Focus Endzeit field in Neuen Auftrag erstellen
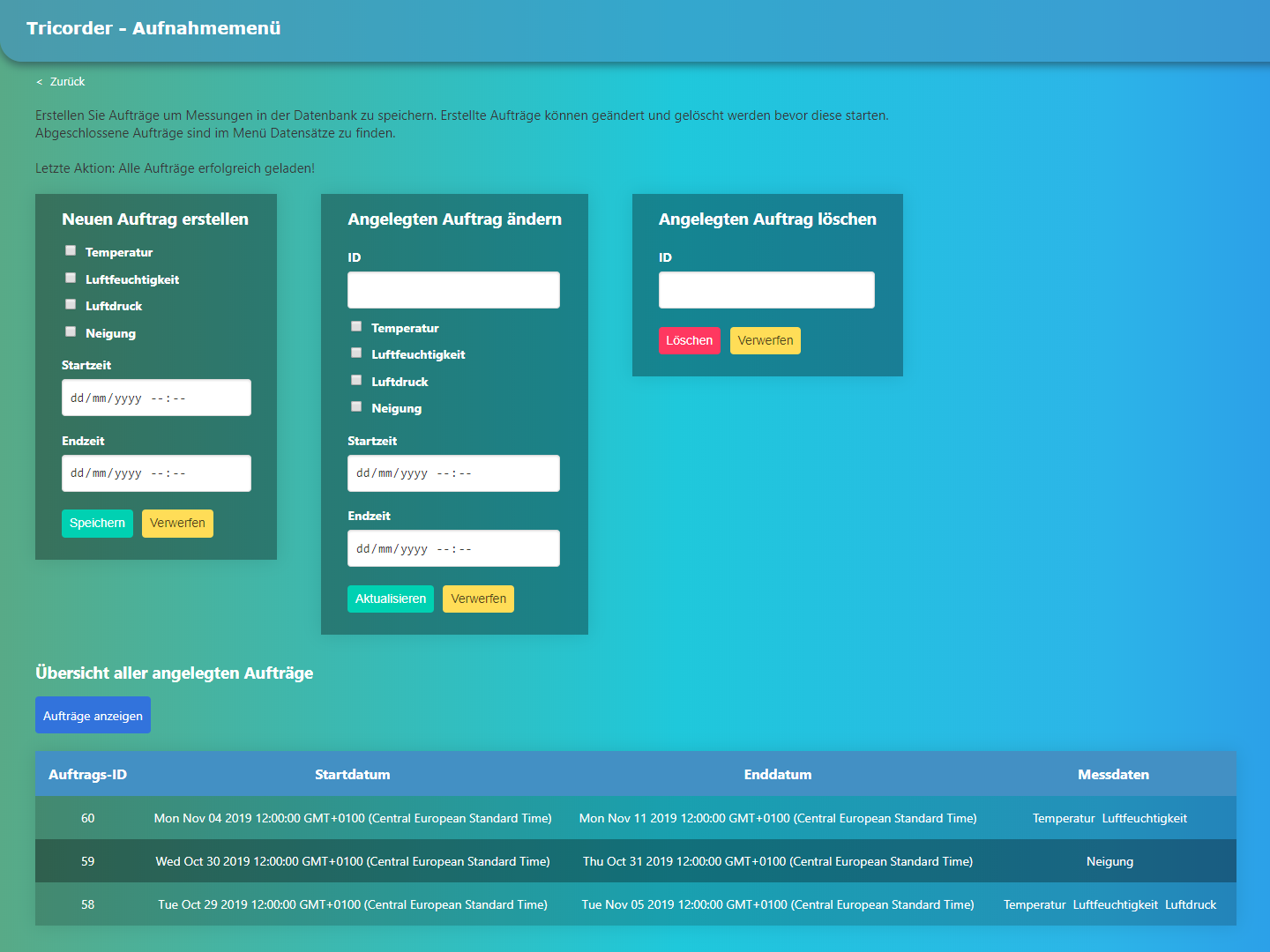Image resolution: width=1270 pixels, height=952 pixels. (x=156, y=473)
